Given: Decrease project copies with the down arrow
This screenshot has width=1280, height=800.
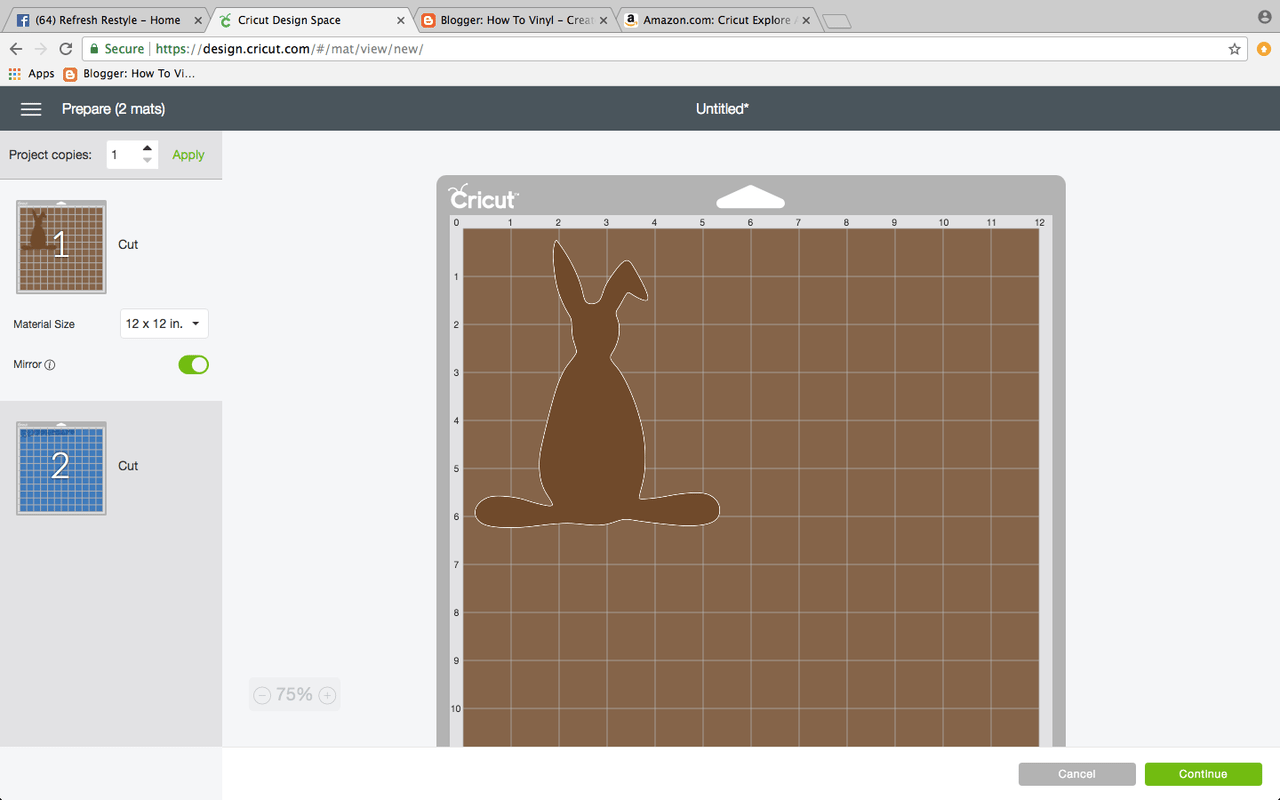Looking at the screenshot, I should coord(147,160).
